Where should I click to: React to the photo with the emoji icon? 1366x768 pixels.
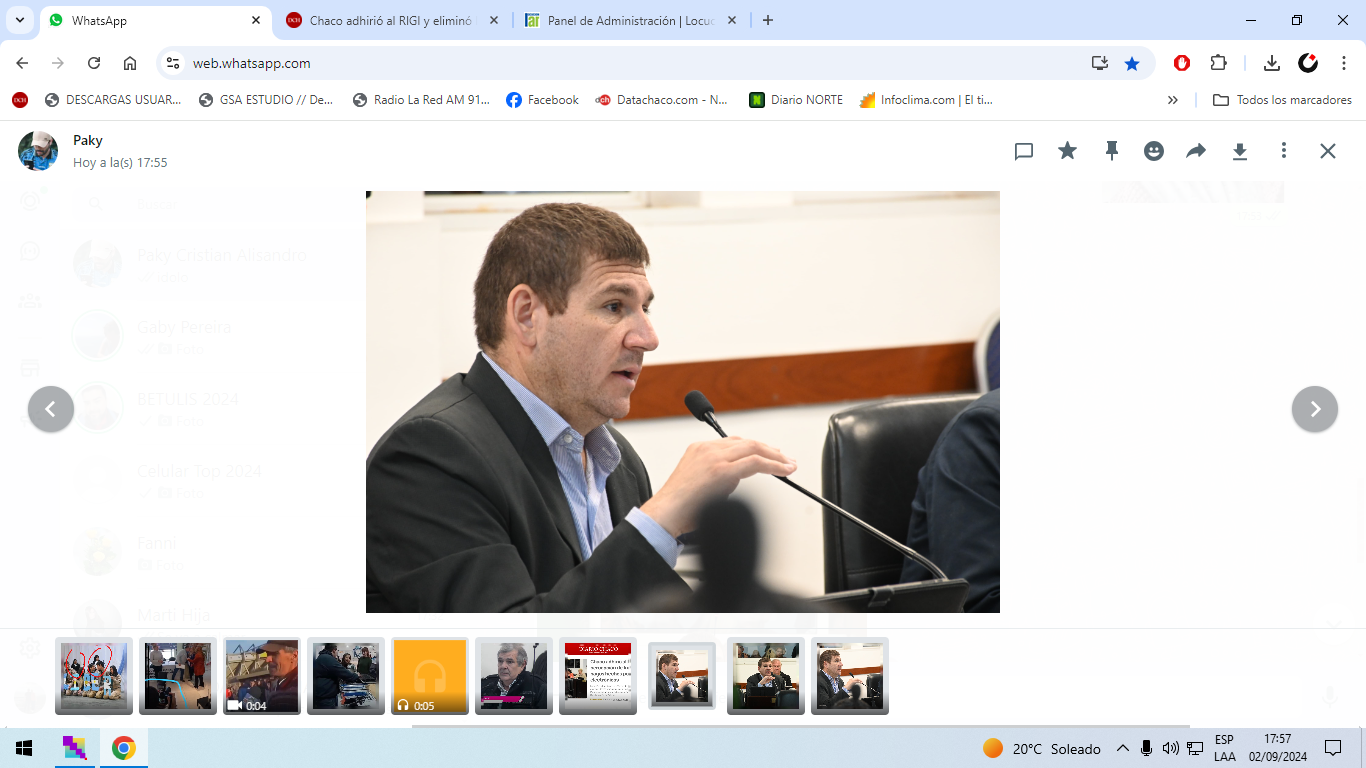tap(1154, 151)
